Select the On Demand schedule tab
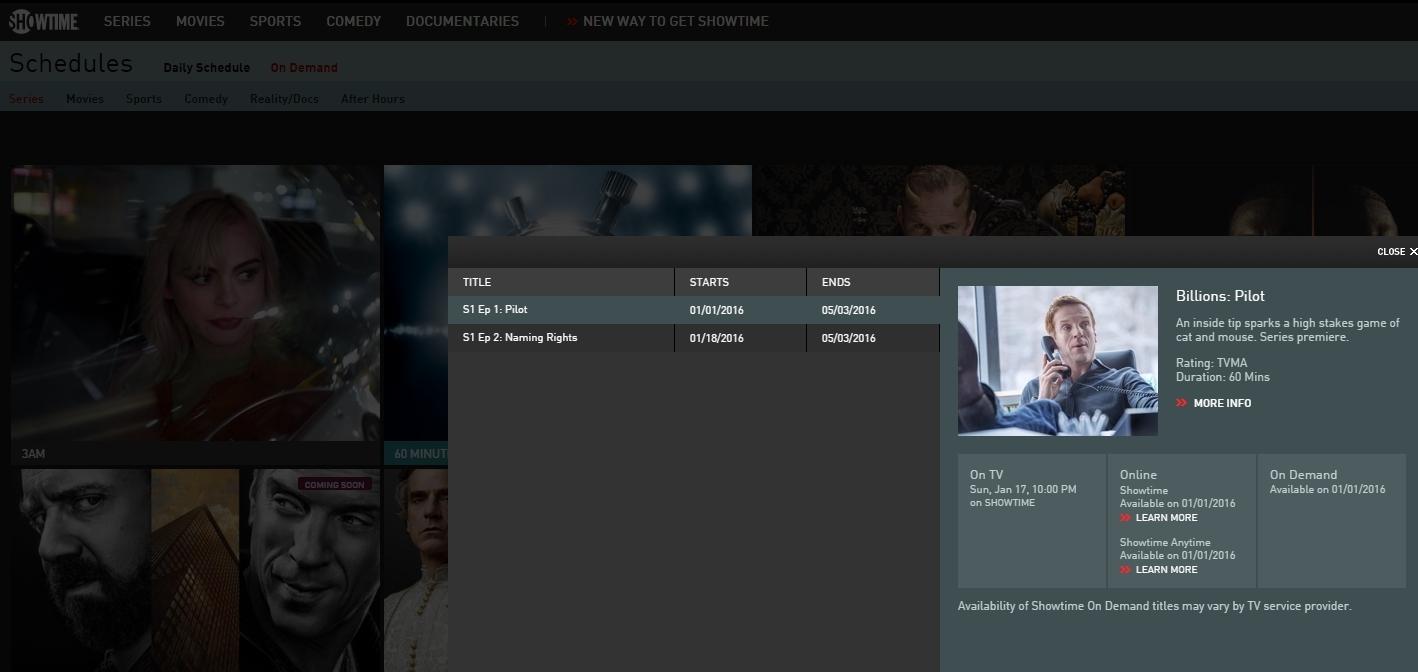1418x672 pixels. click(304, 68)
